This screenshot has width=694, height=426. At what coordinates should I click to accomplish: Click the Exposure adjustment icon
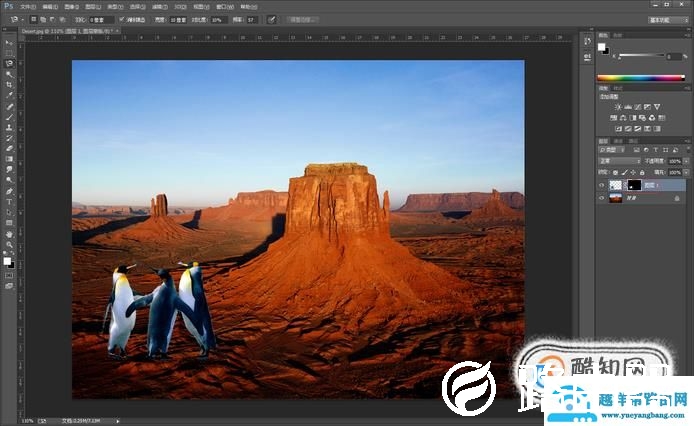[x=647, y=107]
